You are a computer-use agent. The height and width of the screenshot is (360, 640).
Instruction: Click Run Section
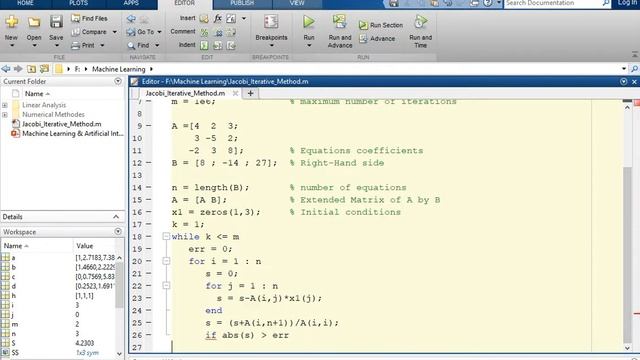[381, 25]
